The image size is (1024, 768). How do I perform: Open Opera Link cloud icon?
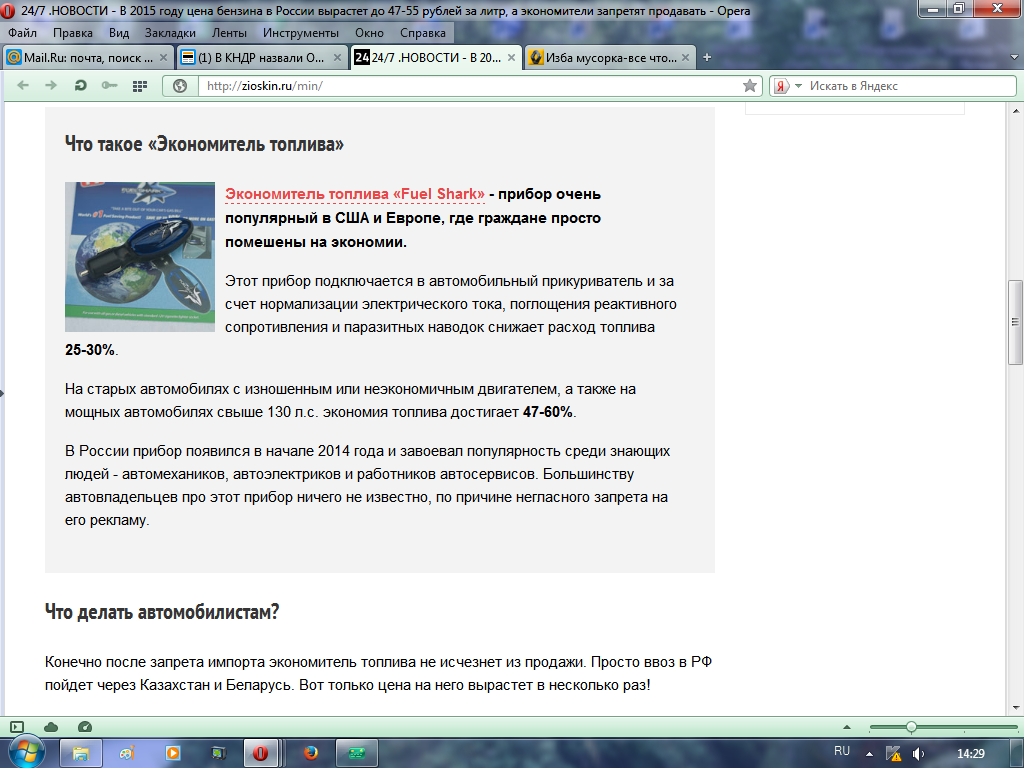[51, 727]
